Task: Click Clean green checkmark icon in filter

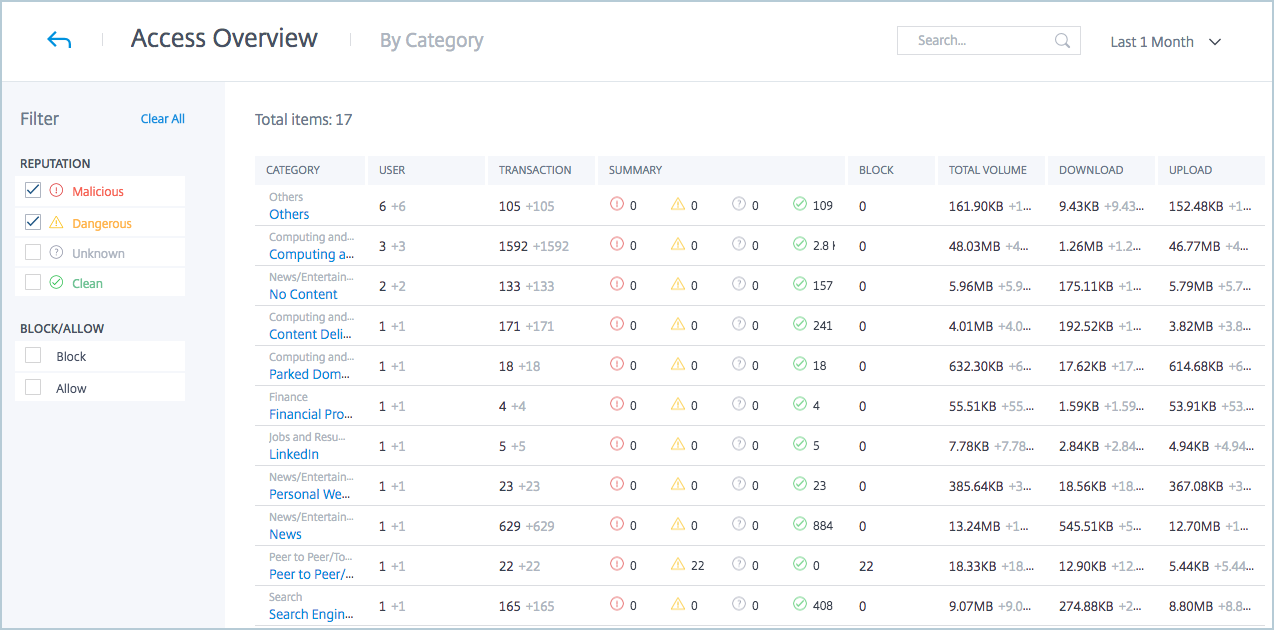Action: 56,283
